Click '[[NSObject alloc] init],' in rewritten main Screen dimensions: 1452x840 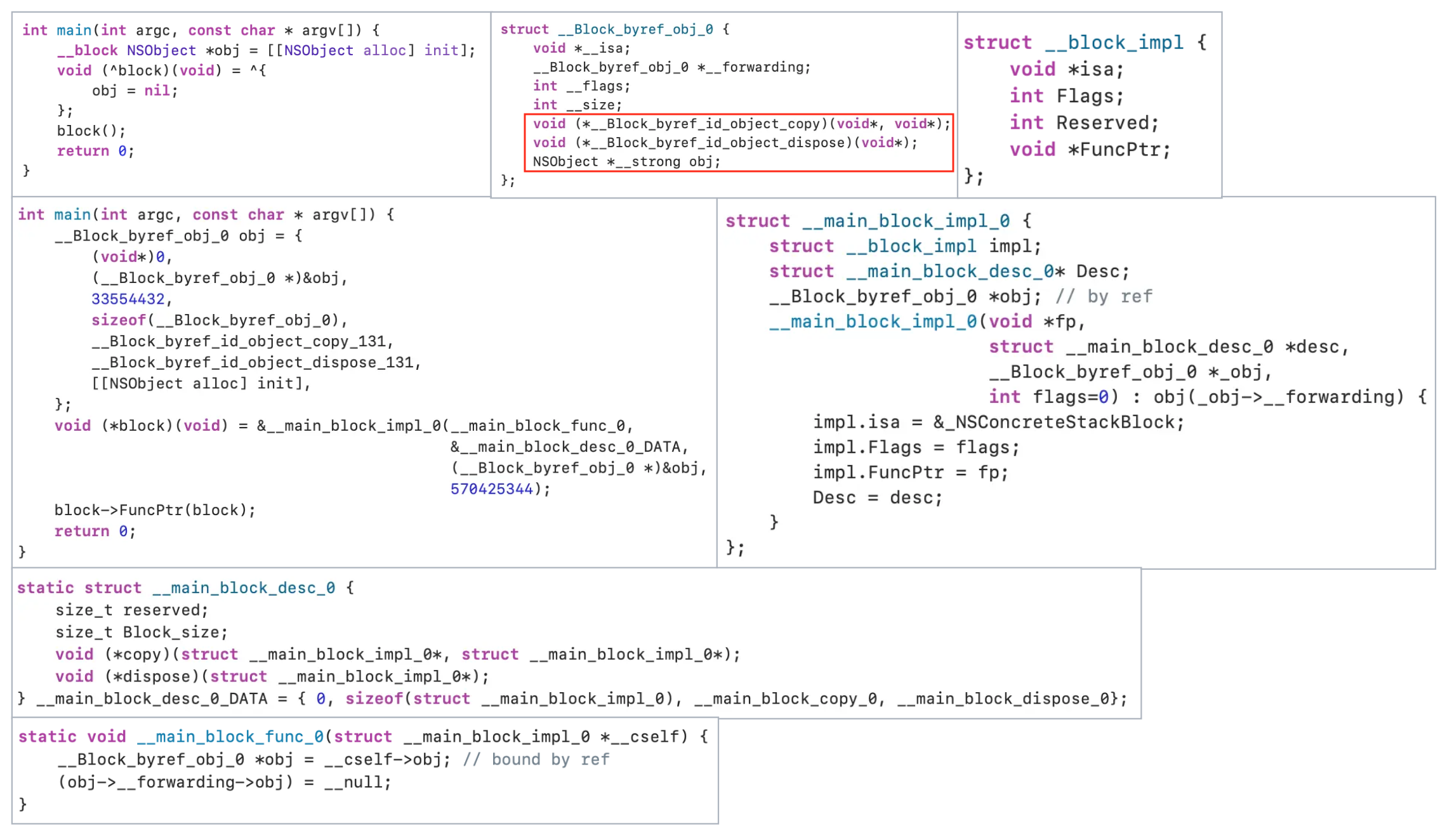pos(201,383)
